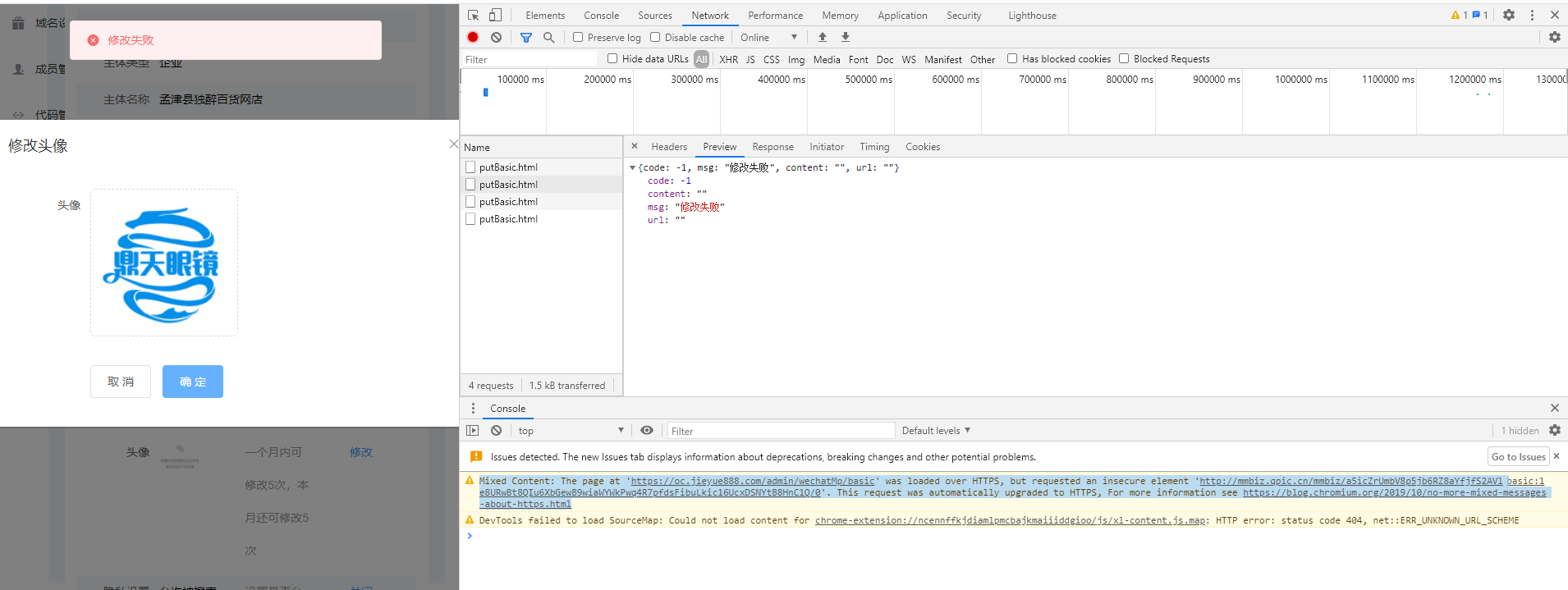Dismiss the issues detected banner X
This screenshot has width=1568, height=590.
(1557, 456)
